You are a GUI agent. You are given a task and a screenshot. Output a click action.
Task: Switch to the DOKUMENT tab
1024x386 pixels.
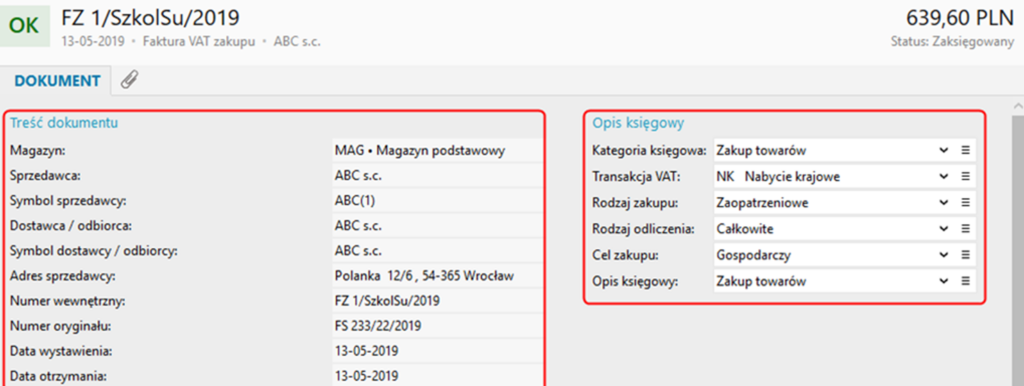click(57, 81)
